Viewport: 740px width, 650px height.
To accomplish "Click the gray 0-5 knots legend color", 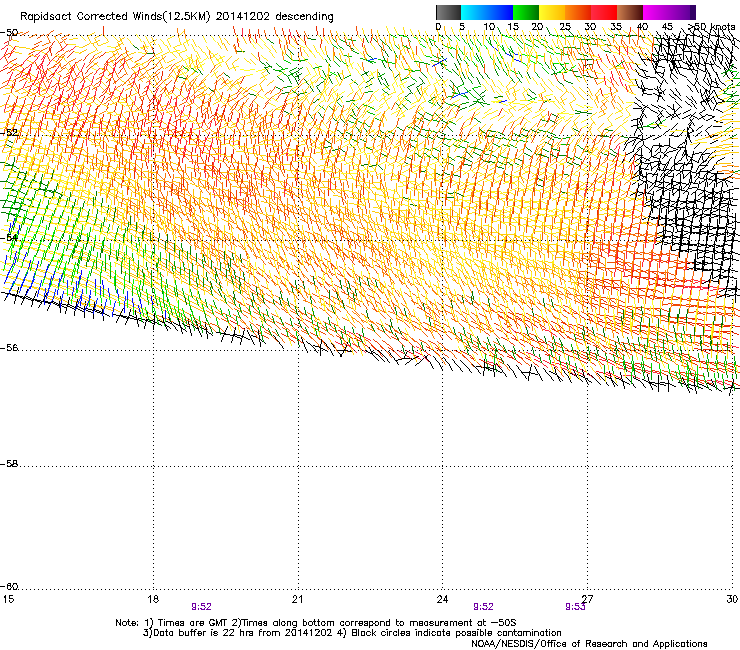I will click(x=448, y=12).
